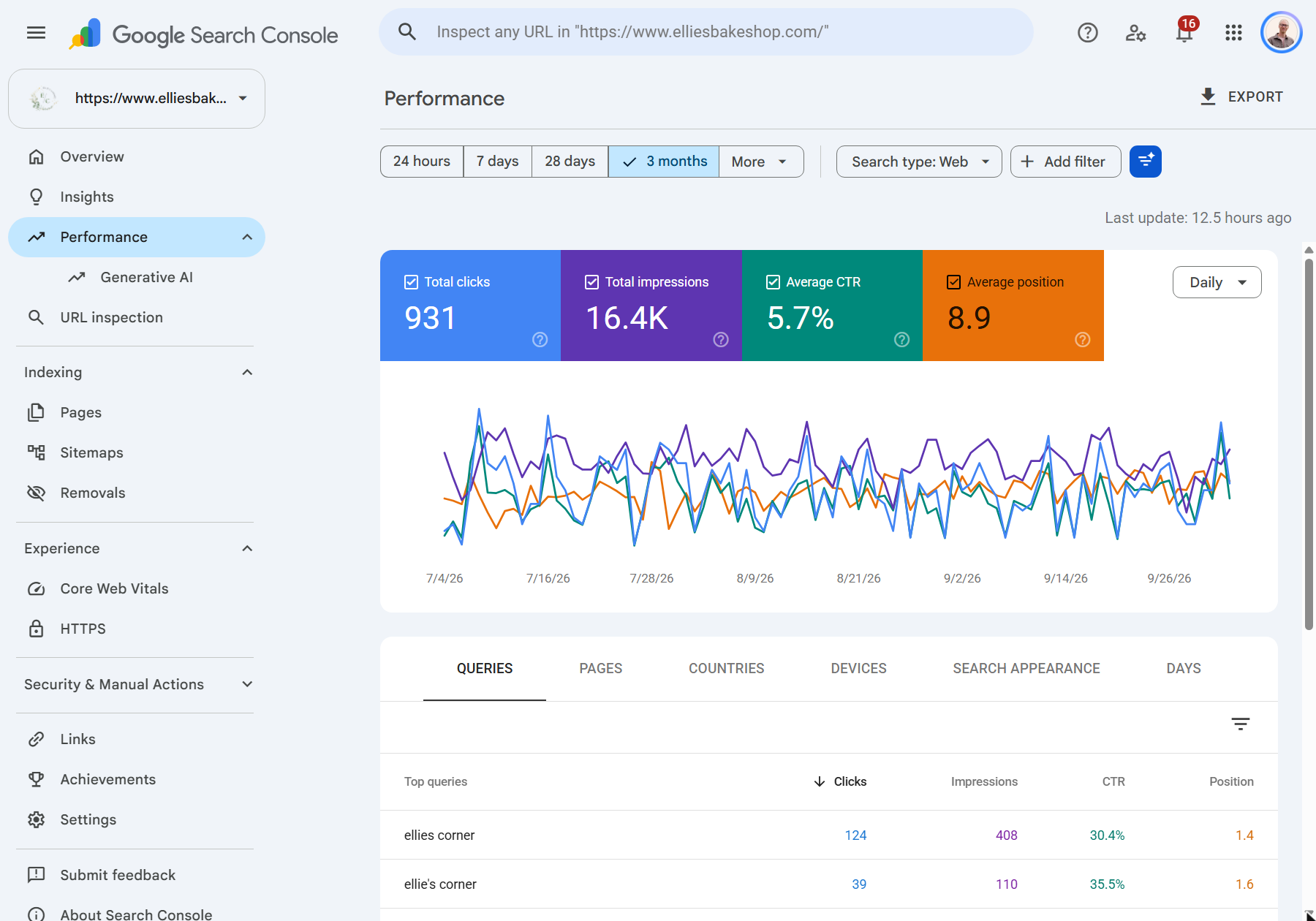Viewport: 1316px width, 921px height.
Task: Select the 24 hours date range
Action: pos(422,162)
